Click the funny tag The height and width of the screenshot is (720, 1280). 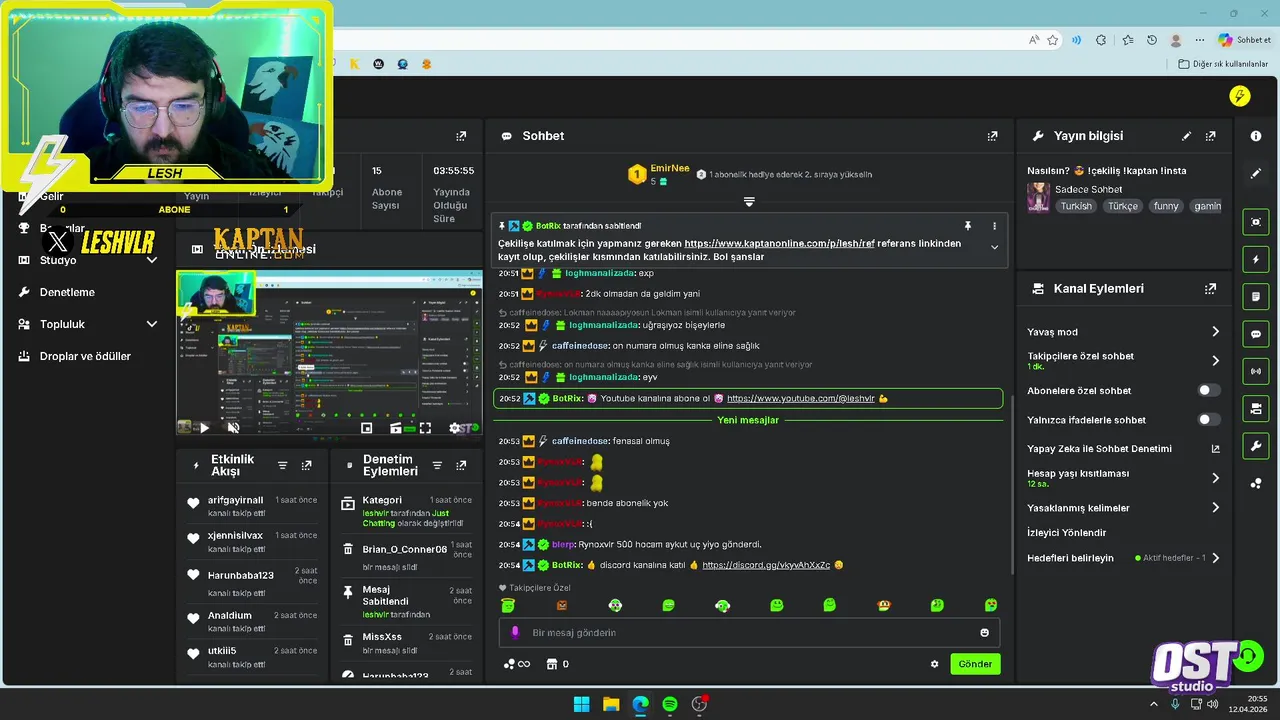1166,206
